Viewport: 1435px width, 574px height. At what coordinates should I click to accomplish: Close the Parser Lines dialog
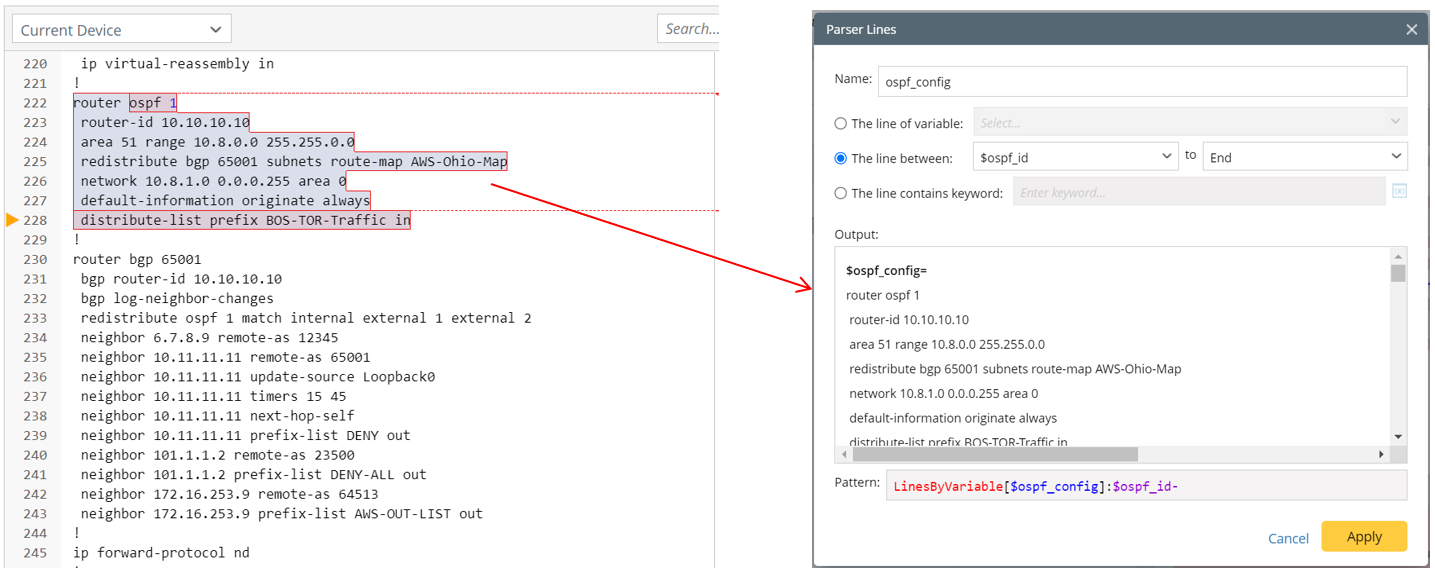1411,30
